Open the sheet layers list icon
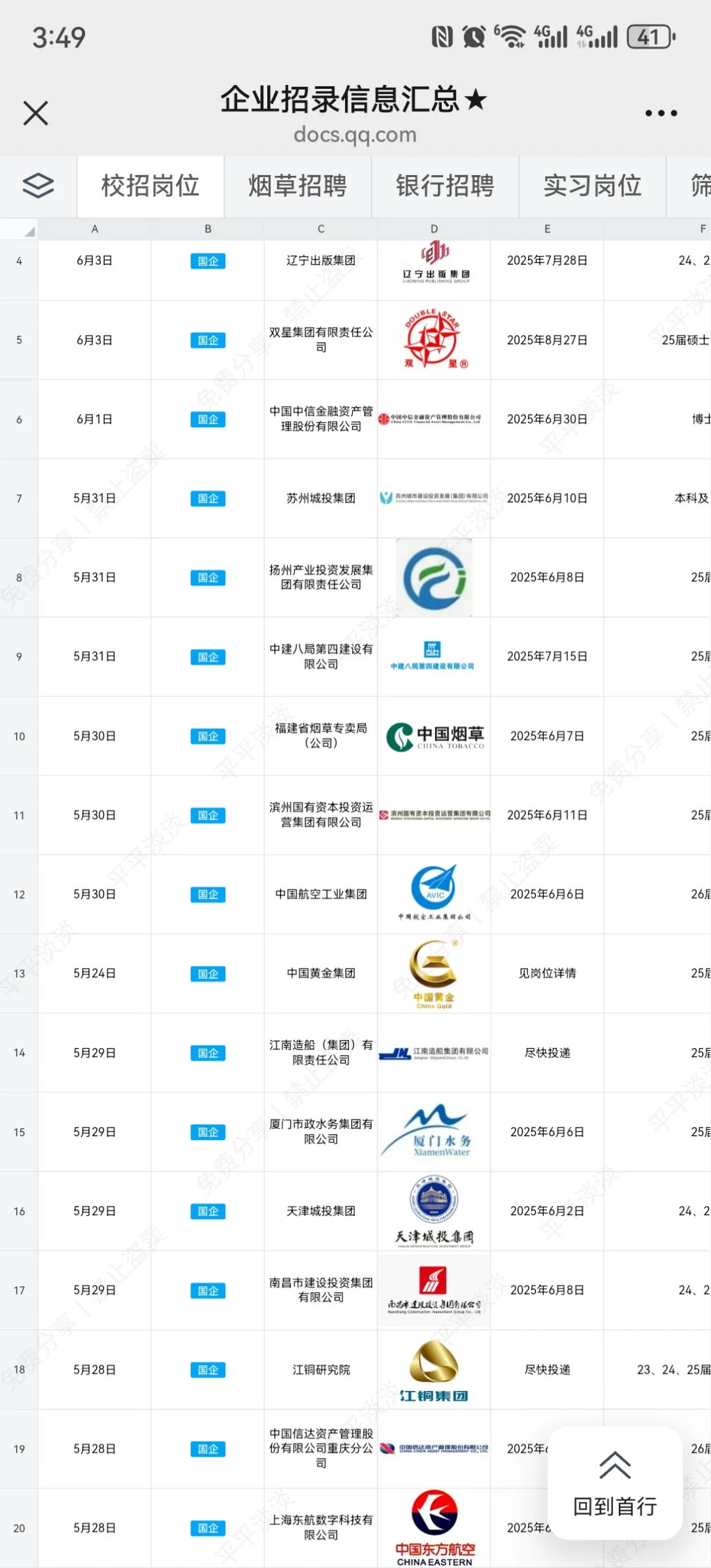This screenshot has width=711, height=1568. tap(38, 186)
